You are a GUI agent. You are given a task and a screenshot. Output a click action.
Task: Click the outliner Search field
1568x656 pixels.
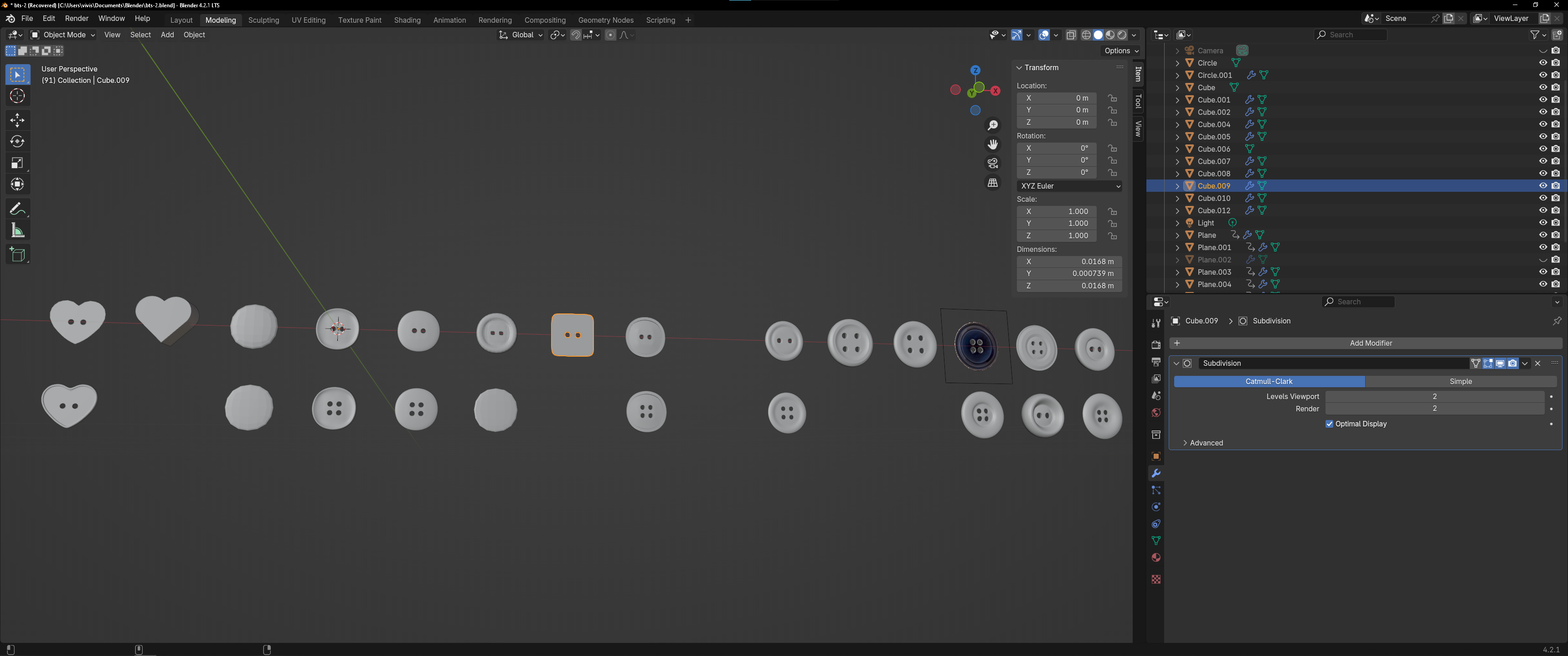click(x=1350, y=35)
